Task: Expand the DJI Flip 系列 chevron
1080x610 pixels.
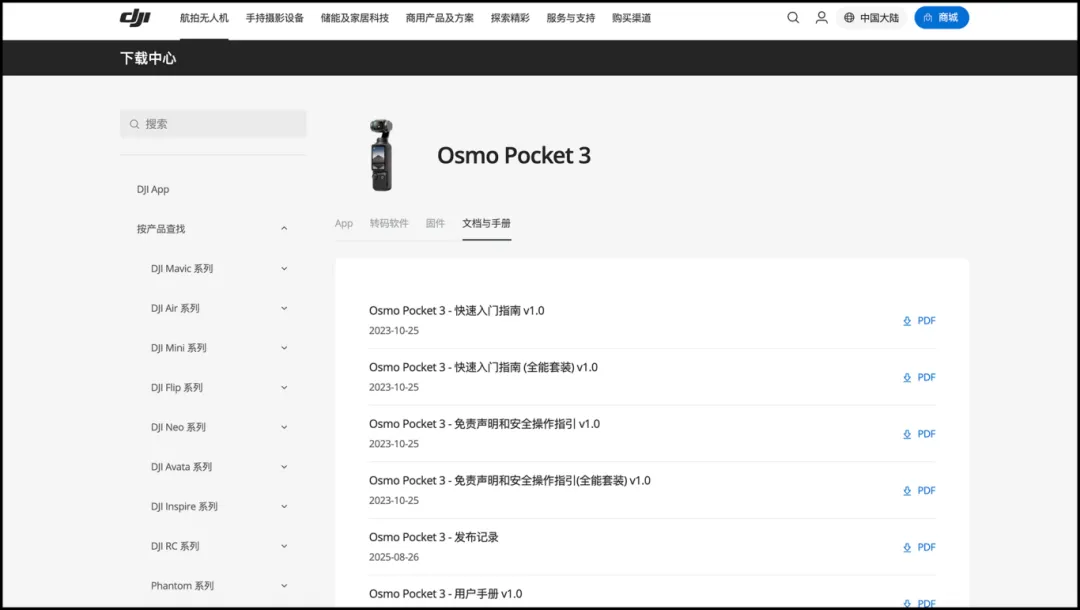Action: (x=284, y=388)
